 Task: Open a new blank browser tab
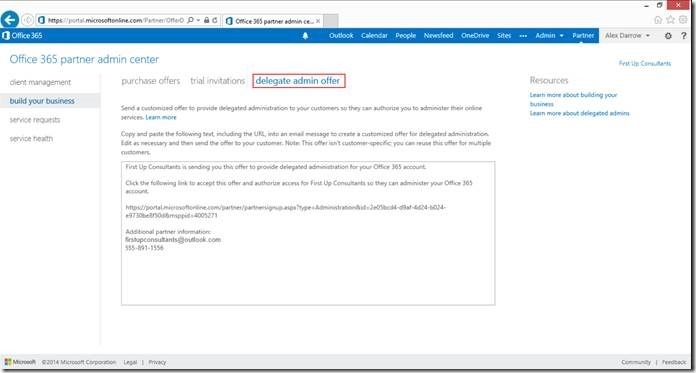click(x=331, y=21)
